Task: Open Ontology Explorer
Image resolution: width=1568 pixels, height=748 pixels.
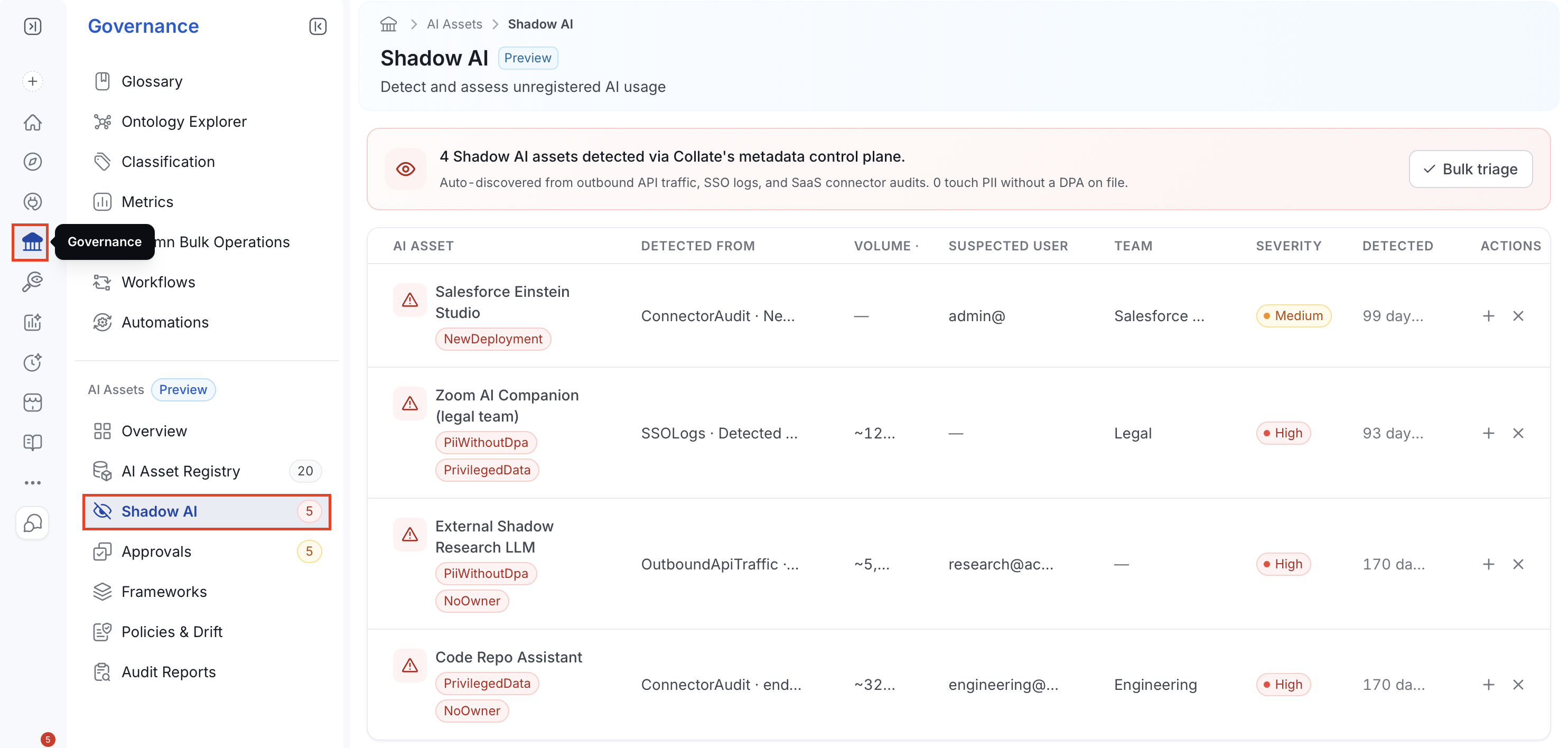Action: [x=207, y=121]
